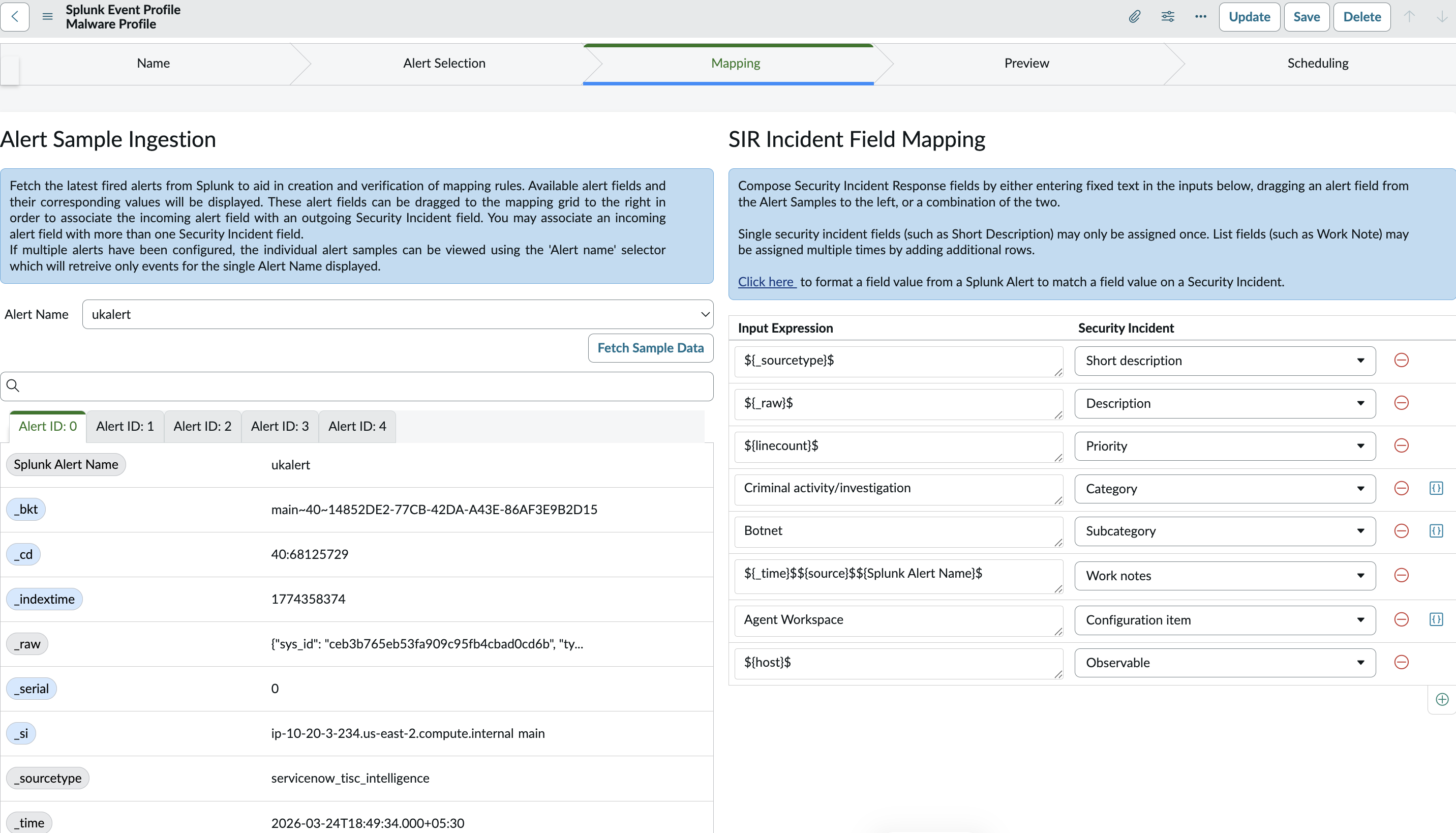Screen dimensions: 1456x833
Task: Select the _raw field pill
Action: (x=27, y=644)
